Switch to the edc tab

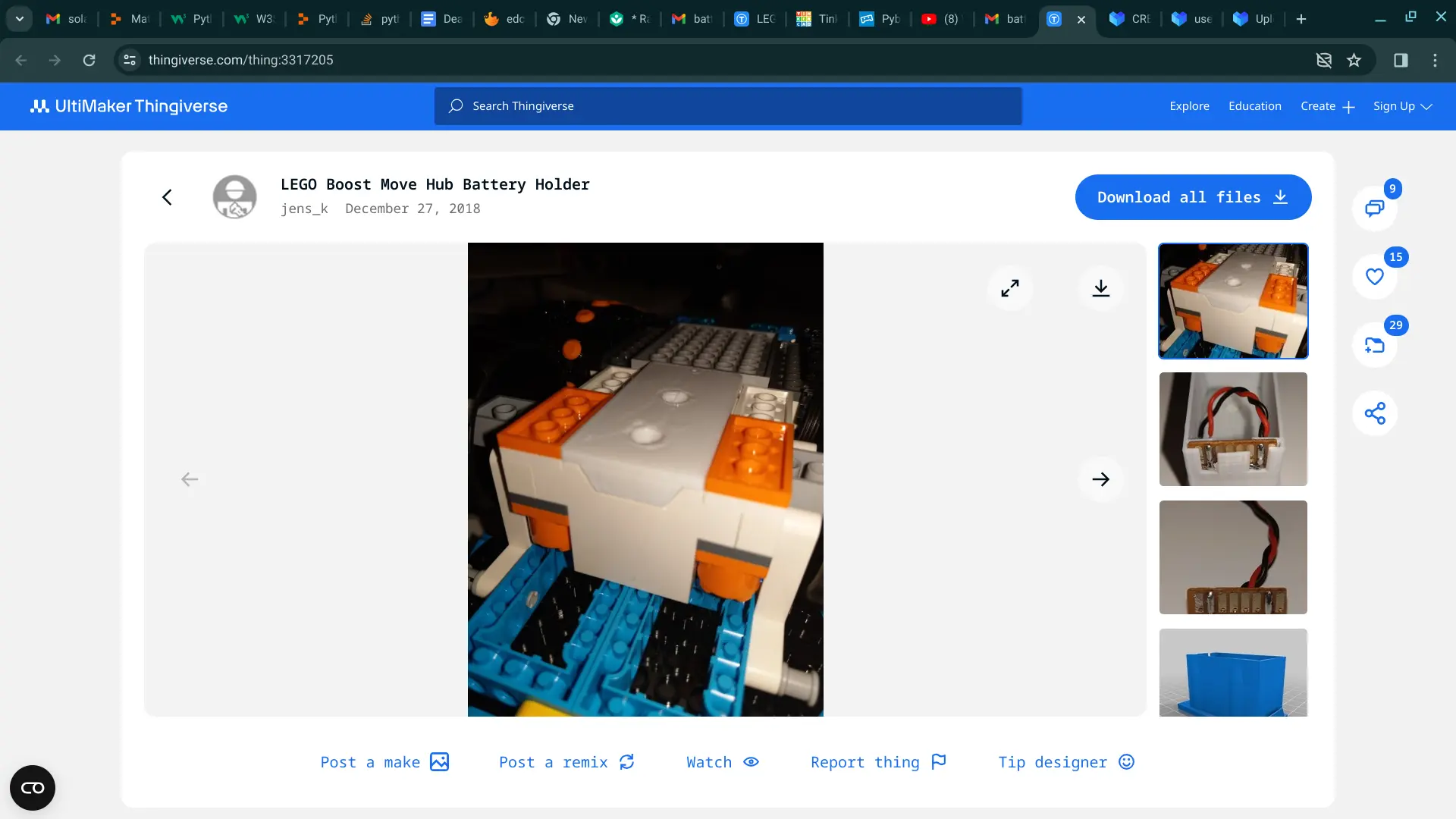tap(504, 19)
